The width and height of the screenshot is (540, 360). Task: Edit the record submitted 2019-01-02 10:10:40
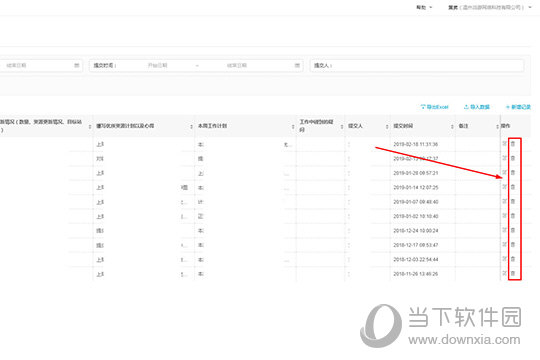[505, 216]
